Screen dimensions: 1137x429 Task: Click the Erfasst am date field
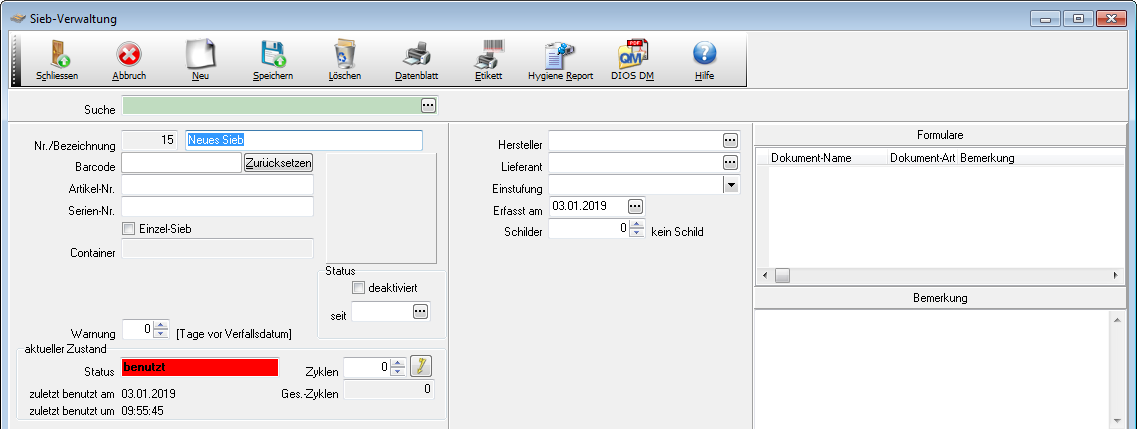point(588,207)
